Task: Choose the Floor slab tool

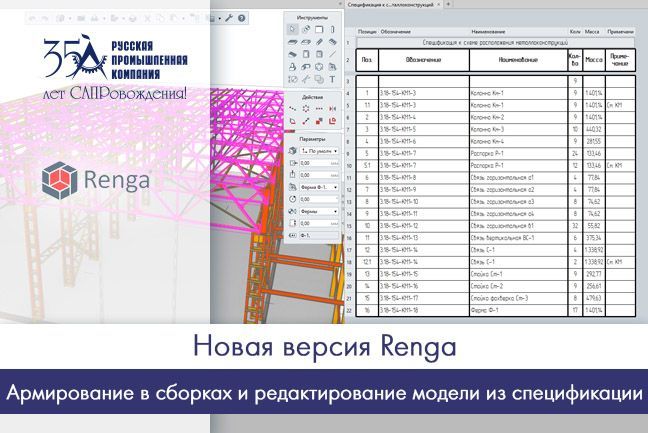Action: (x=293, y=42)
